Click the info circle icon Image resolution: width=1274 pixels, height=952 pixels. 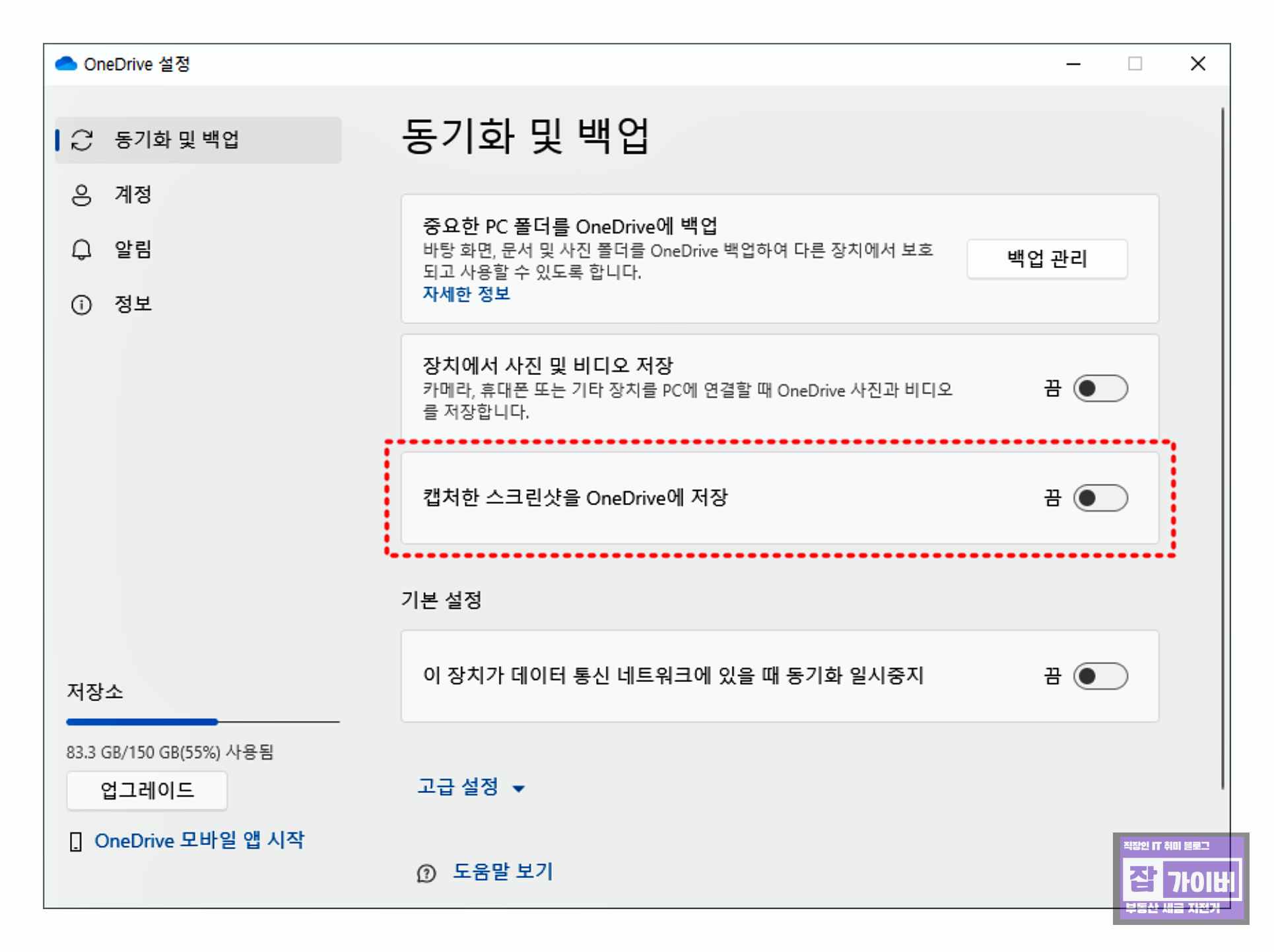(x=81, y=305)
